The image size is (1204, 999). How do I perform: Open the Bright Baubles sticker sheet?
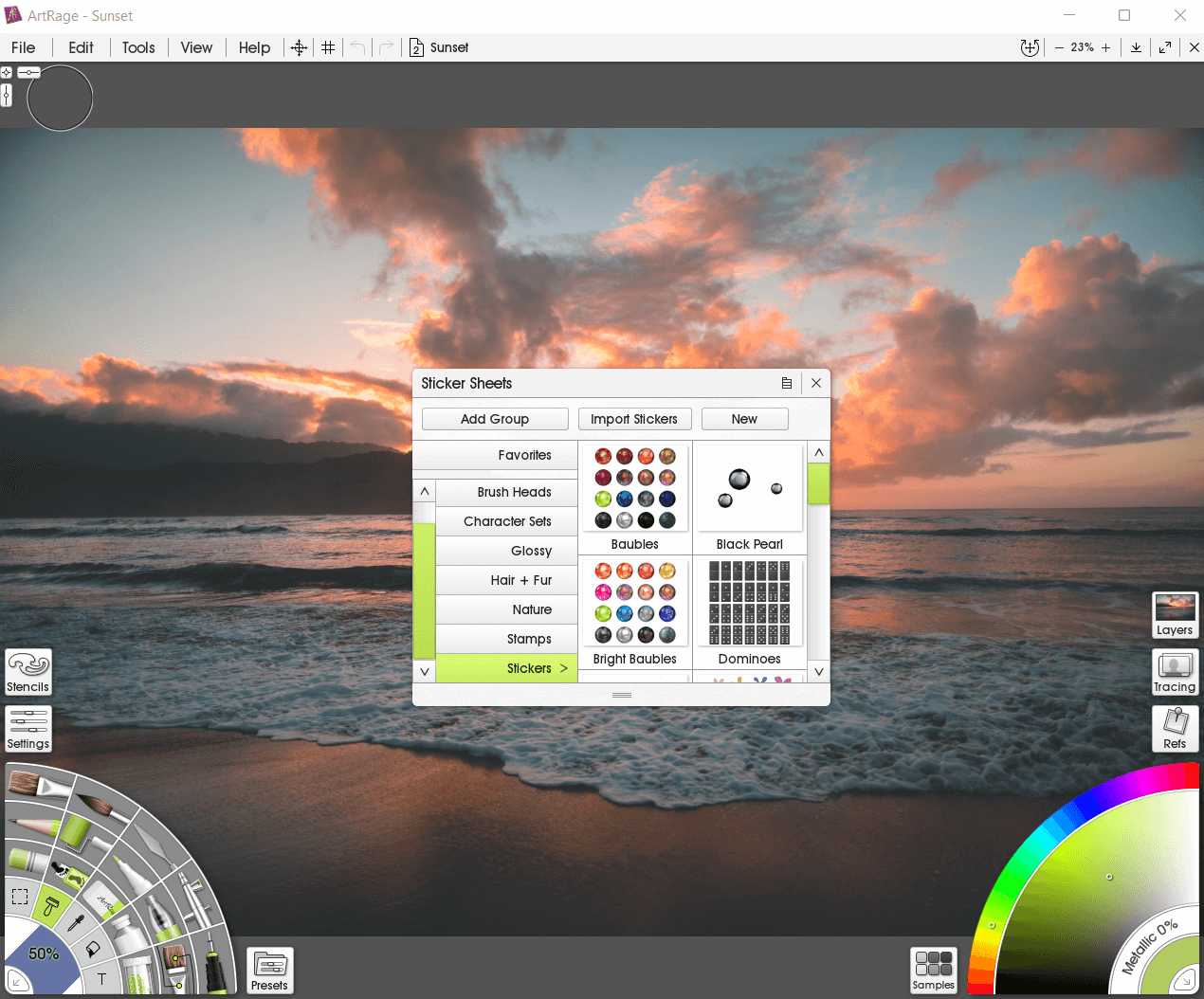tap(634, 603)
